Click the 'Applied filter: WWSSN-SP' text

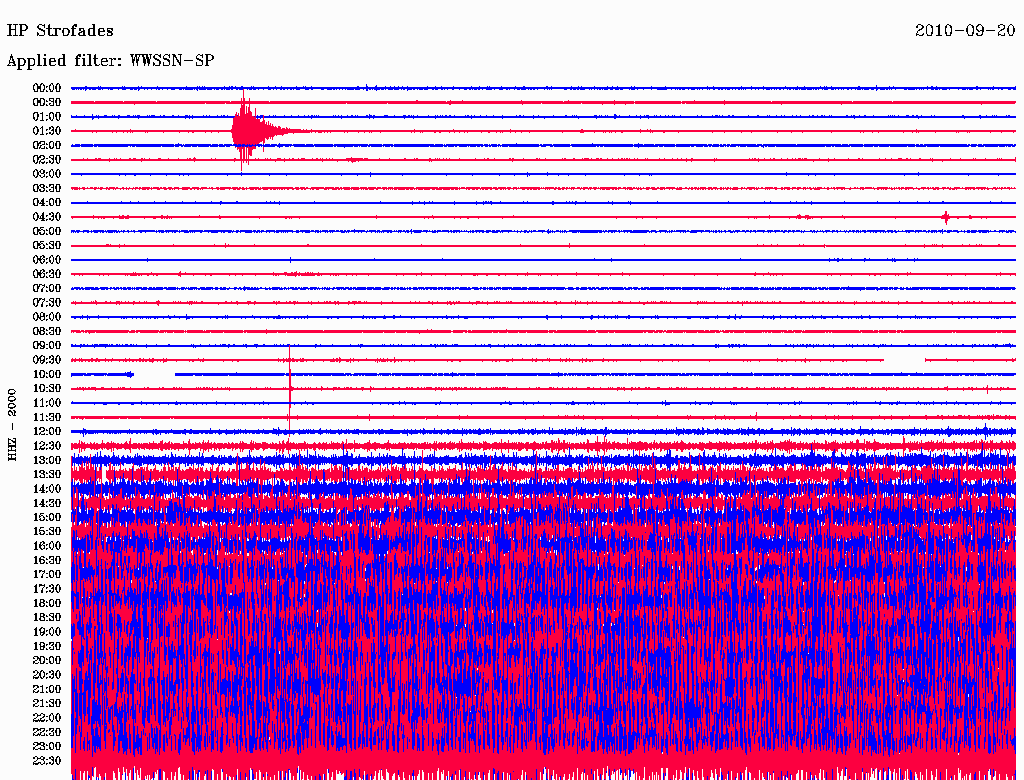pyautogui.click(x=110, y=61)
